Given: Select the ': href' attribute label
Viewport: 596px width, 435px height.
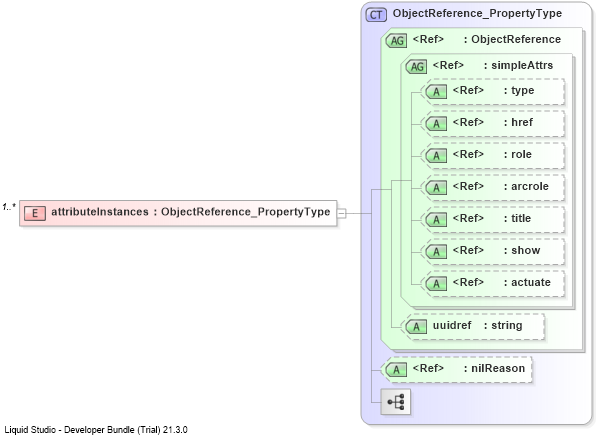Looking at the screenshot, I should coord(518,122).
